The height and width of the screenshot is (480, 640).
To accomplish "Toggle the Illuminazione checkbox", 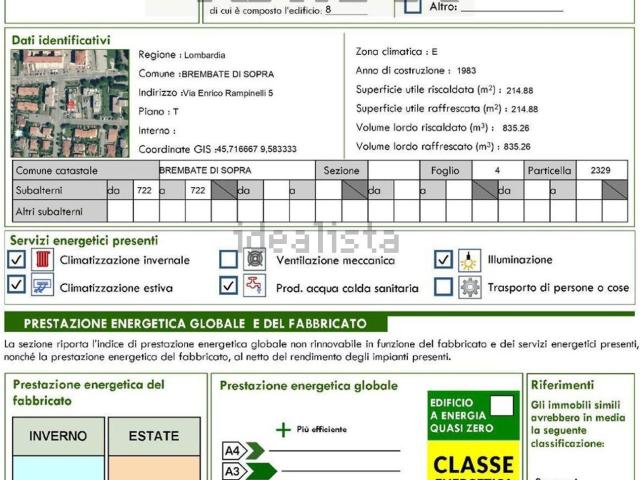I will point(443,260).
